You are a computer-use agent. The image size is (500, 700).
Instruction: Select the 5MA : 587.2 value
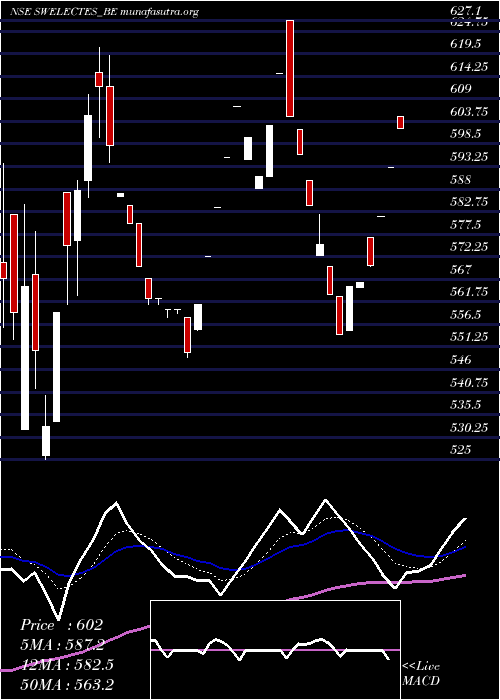pos(62,645)
